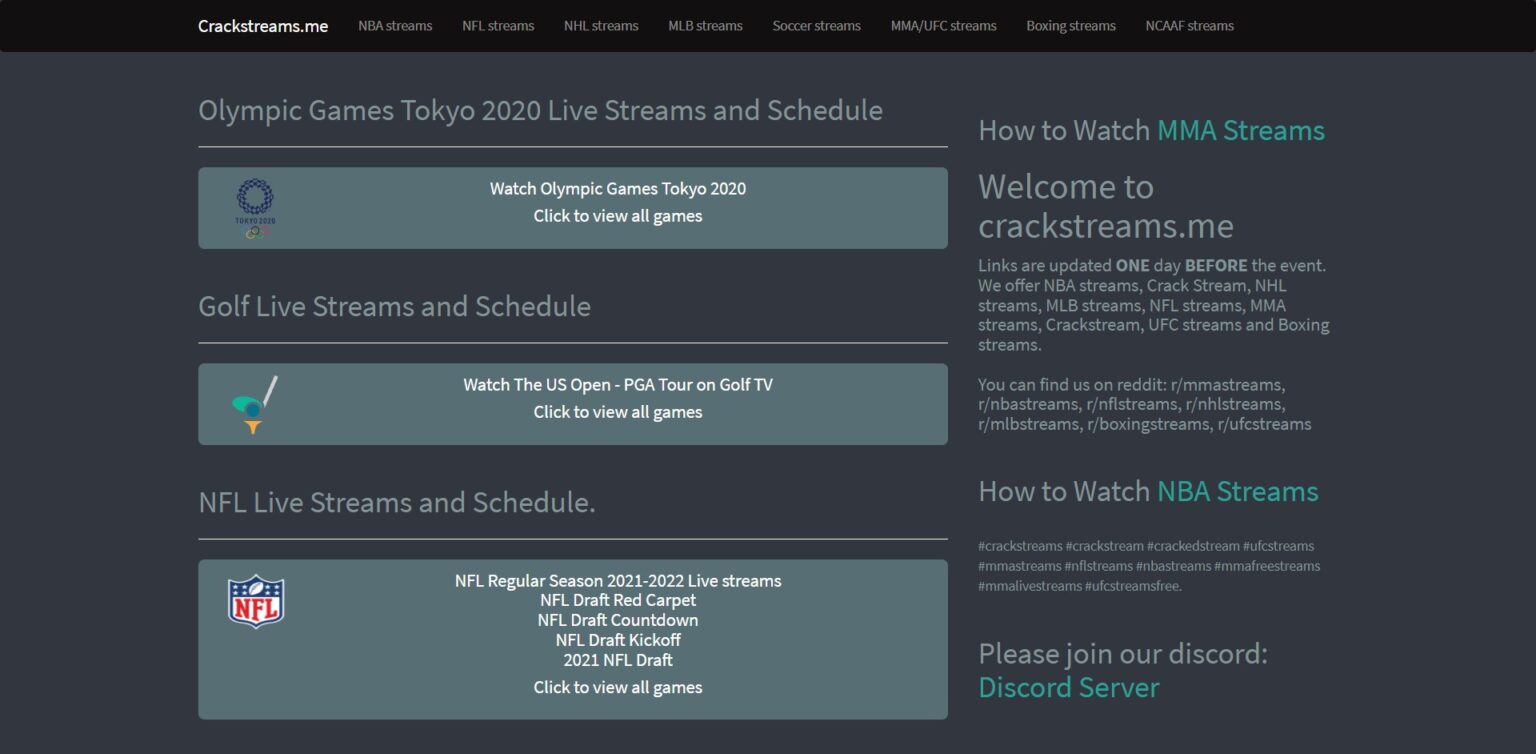Screen dimensions: 1536x754
Task: Open the MMA/UFC streams page
Action: [944, 26]
